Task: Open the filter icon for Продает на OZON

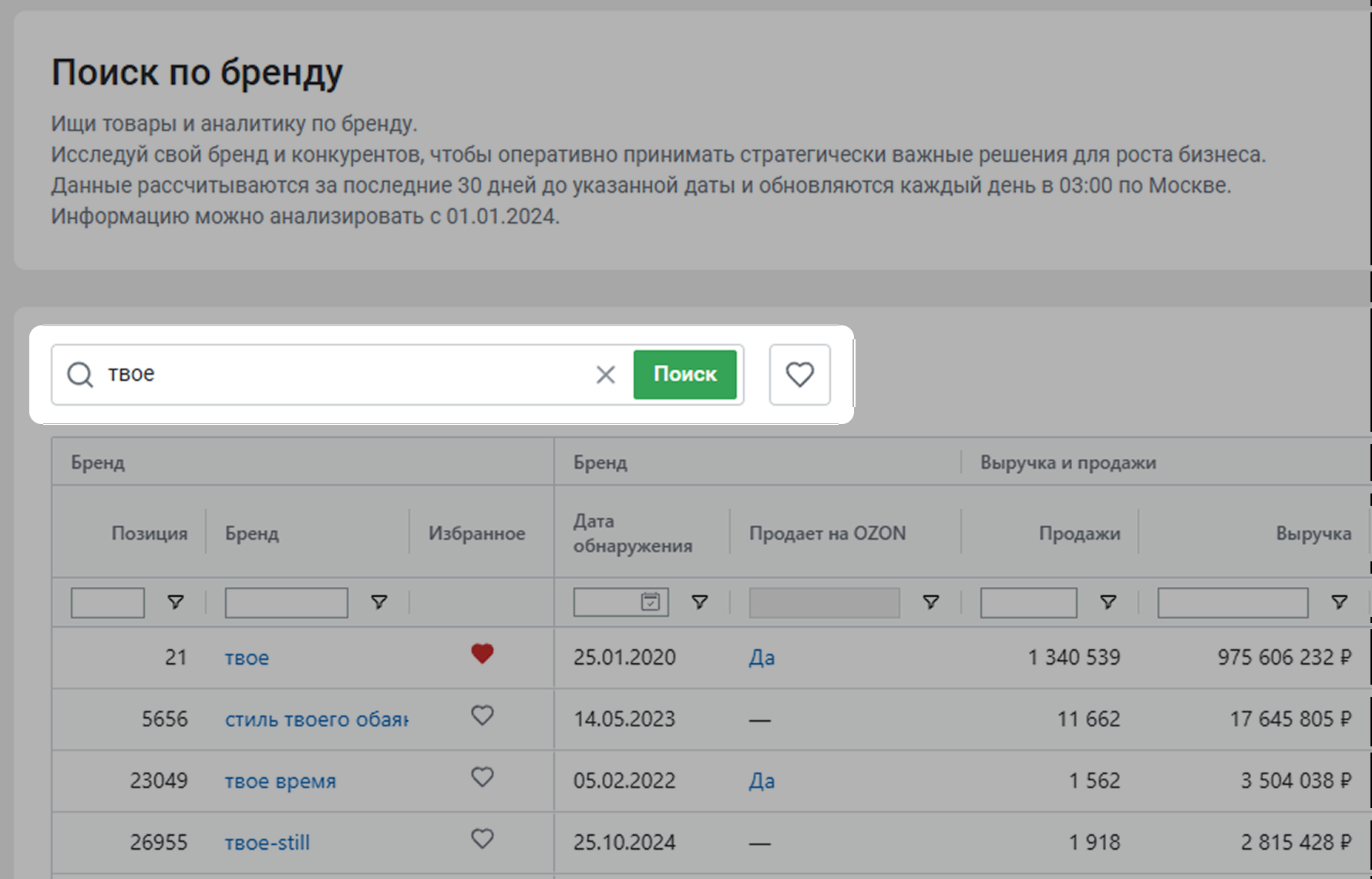Action: [x=931, y=602]
